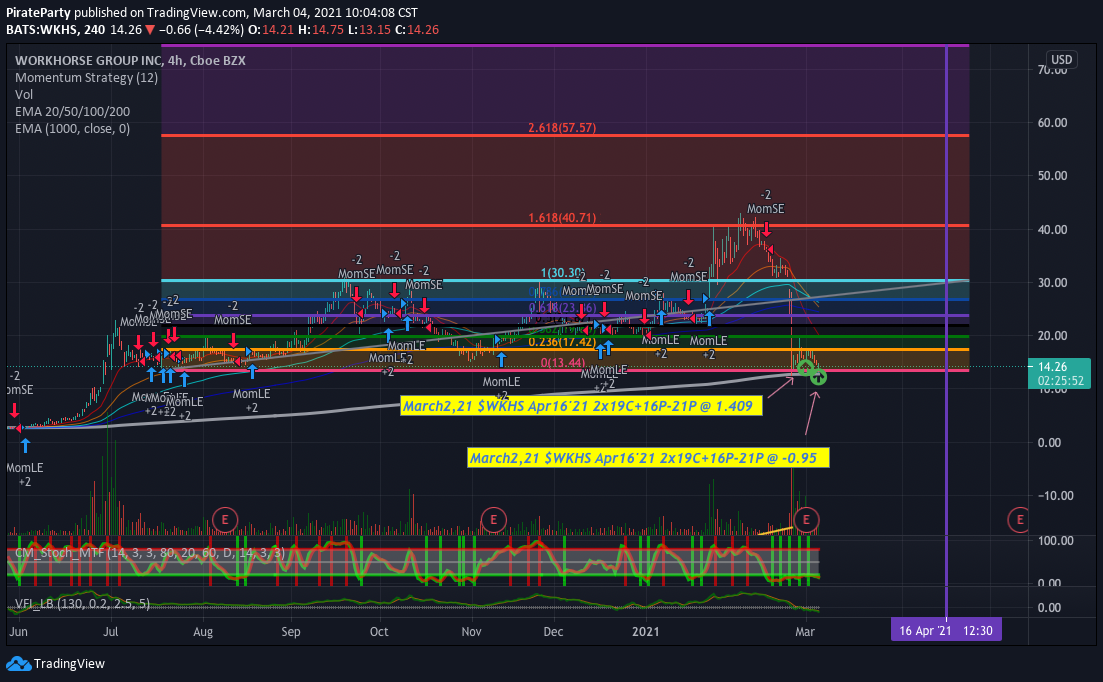Open the earnings E marker right of the Apr 16 line
This screenshot has height=682, width=1103.
[1019, 520]
